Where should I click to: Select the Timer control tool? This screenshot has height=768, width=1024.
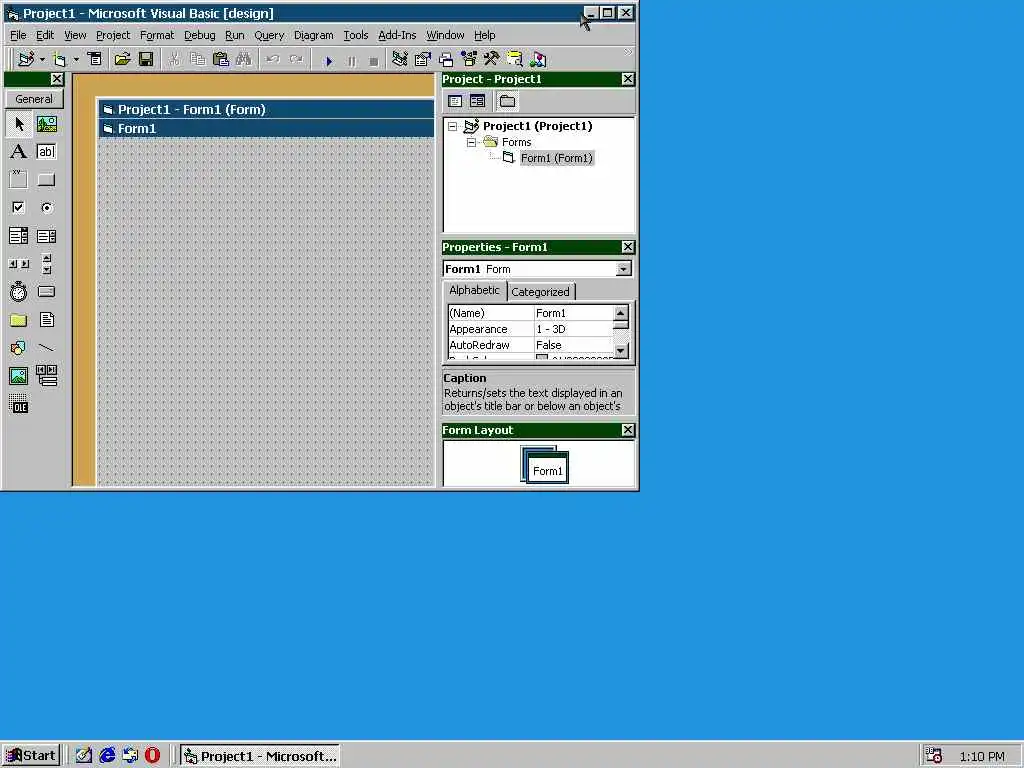click(19, 291)
